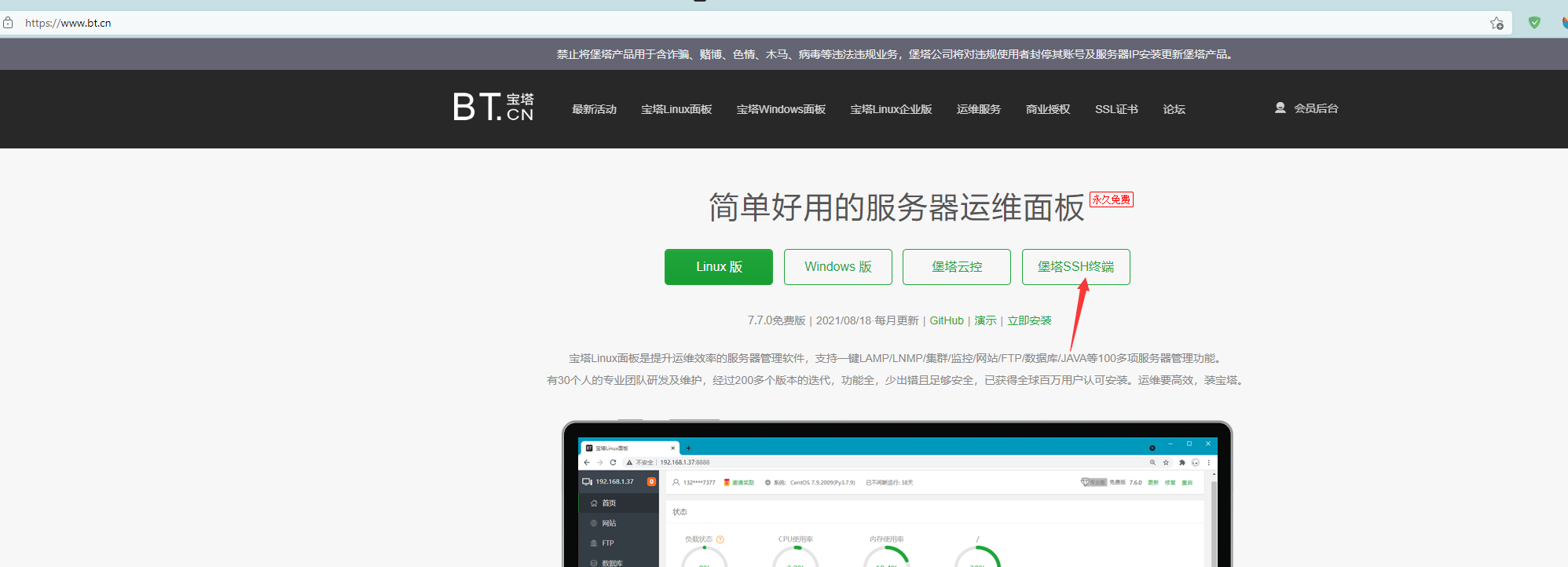This screenshot has height=567, width=1568.
Task: Click the Windows 版 button
Action: click(x=838, y=267)
